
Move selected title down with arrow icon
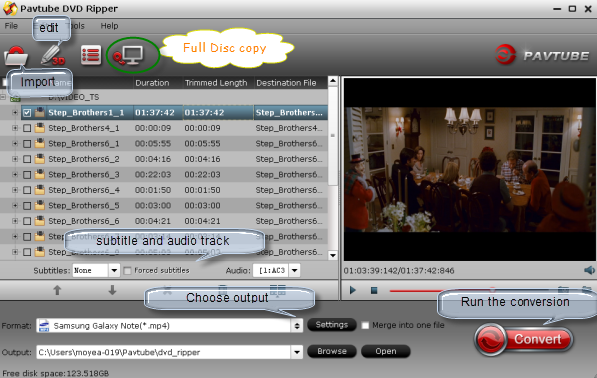point(112,290)
